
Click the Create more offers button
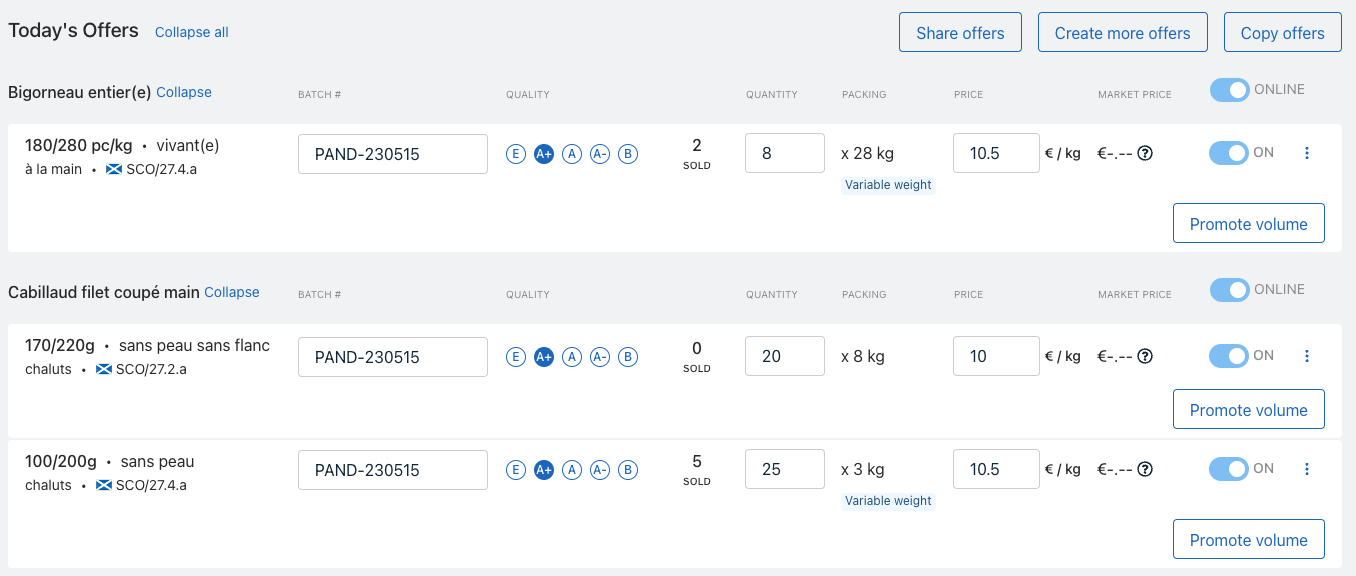pyautogui.click(x=1123, y=32)
